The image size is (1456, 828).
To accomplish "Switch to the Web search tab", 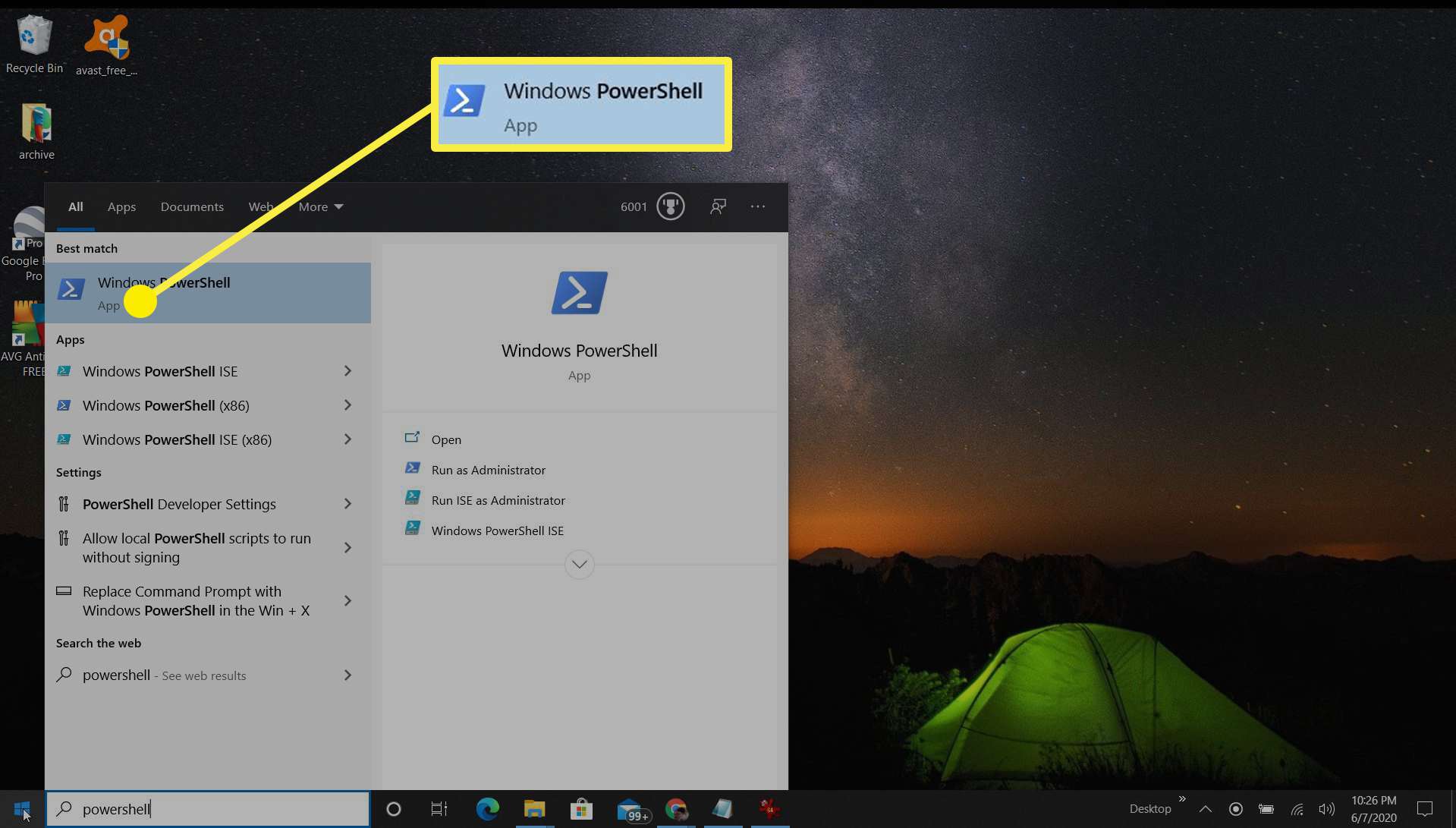I will [260, 206].
